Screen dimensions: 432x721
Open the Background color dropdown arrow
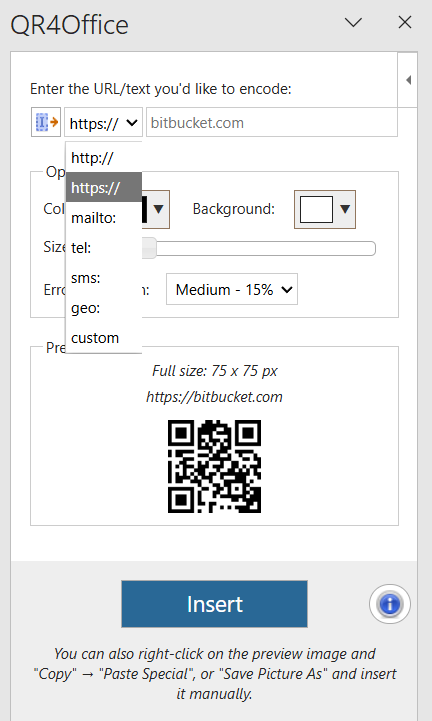(345, 209)
